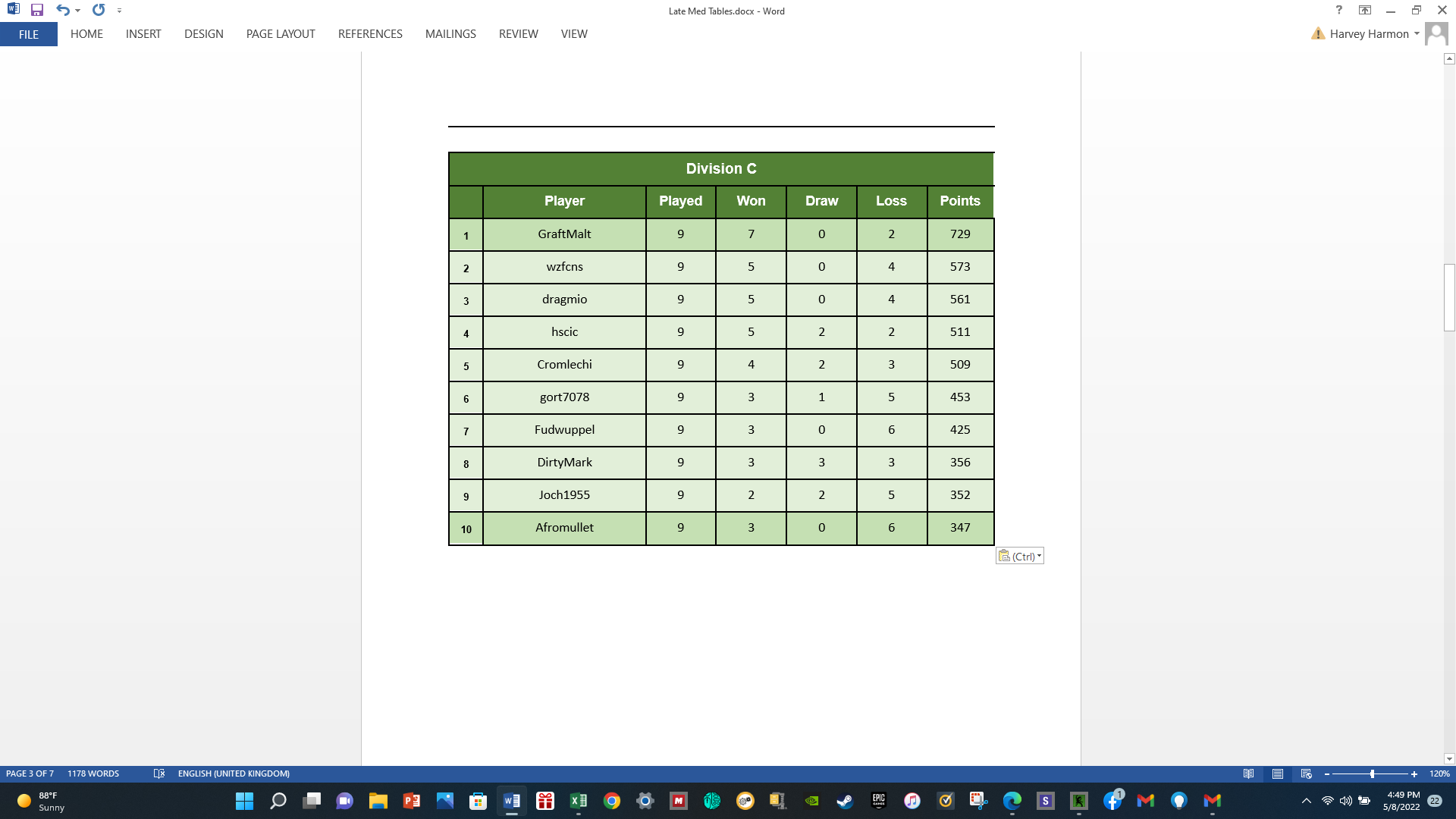The image size is (1456, 819).
Task: Switch to the INSERT ribbon tab
Action: 143,34
